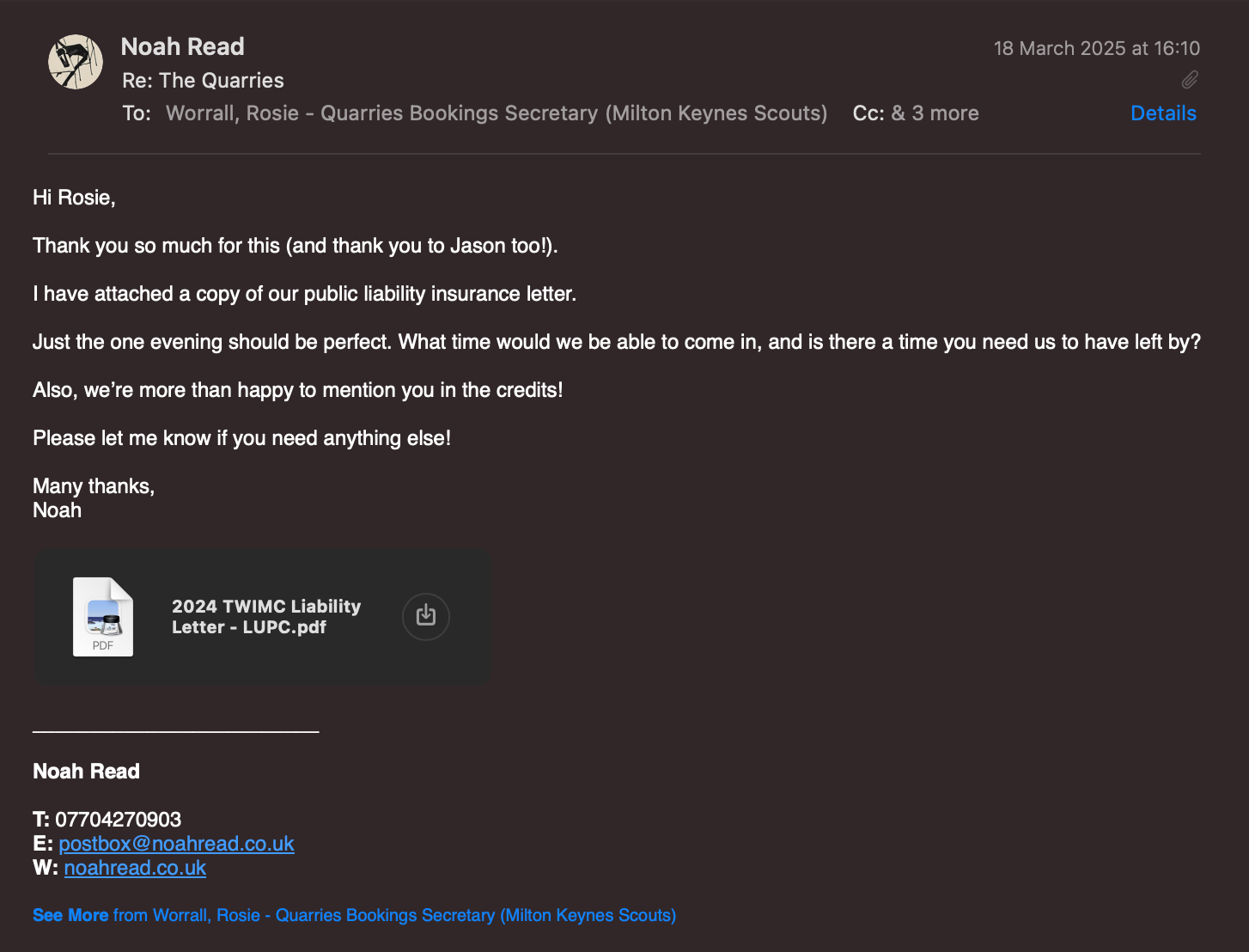The image size is (1249, 952).
Task: Click the To: label in header
Action: click(x=137, y=113)
